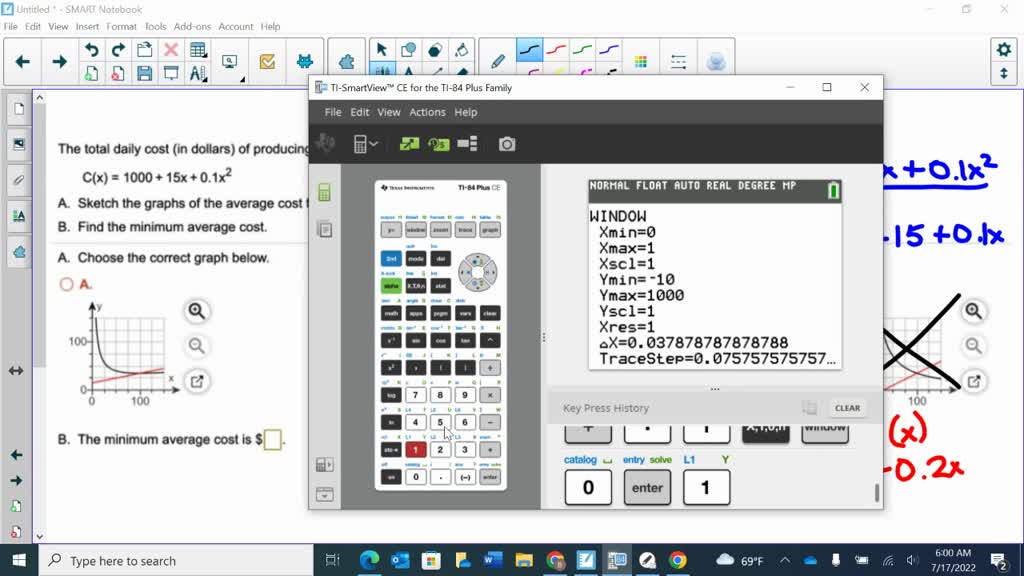
Task: Click the red X delete icon
Action: (x=171, y=50)
